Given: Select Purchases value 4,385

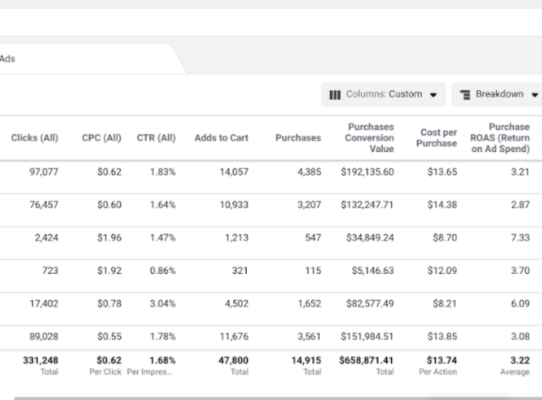Looking at the screenshot, I should 309,172.
